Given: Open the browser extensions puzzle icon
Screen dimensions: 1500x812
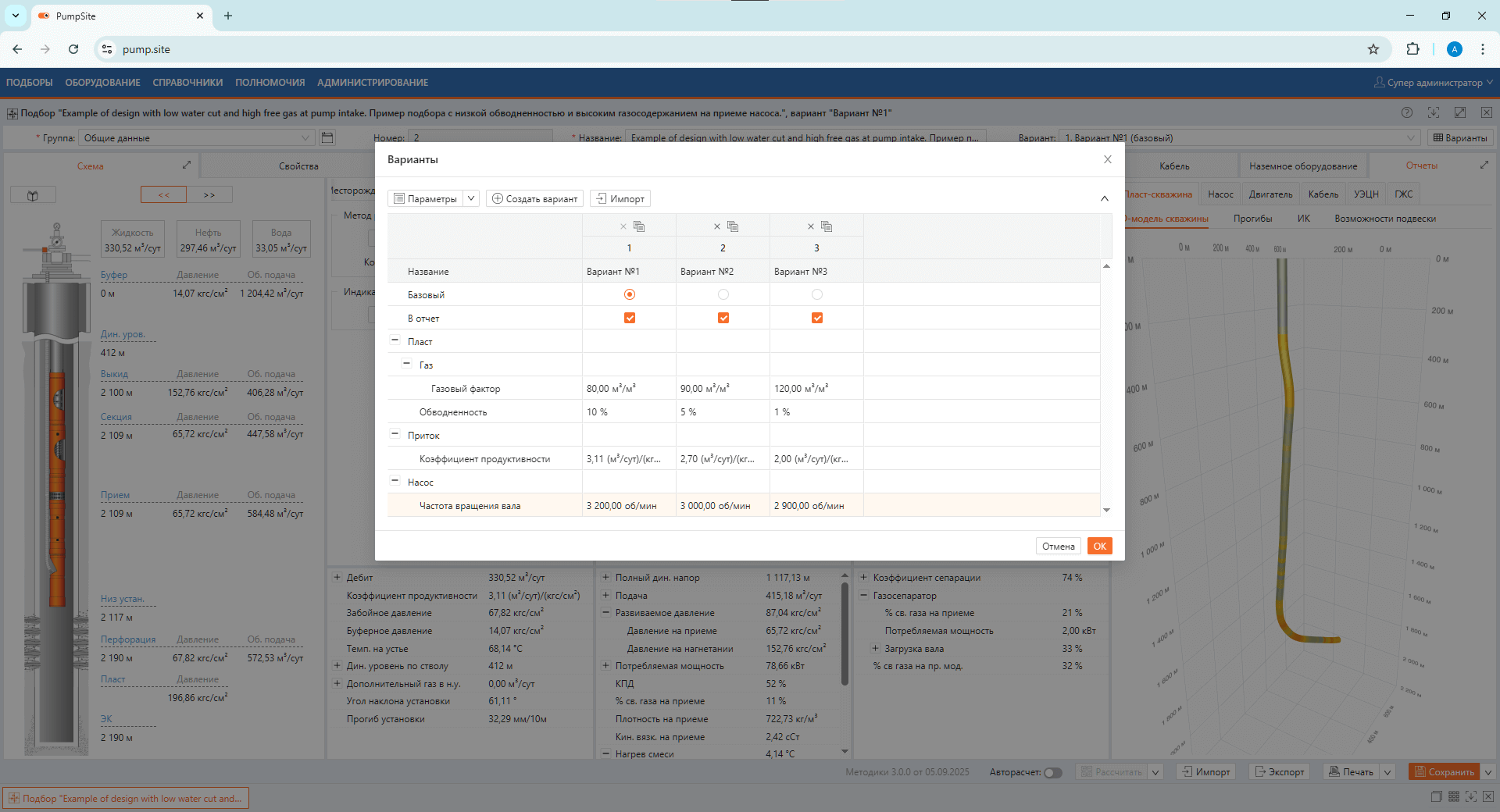Looking at the screenshot, I should click(x=1412, y=49).
